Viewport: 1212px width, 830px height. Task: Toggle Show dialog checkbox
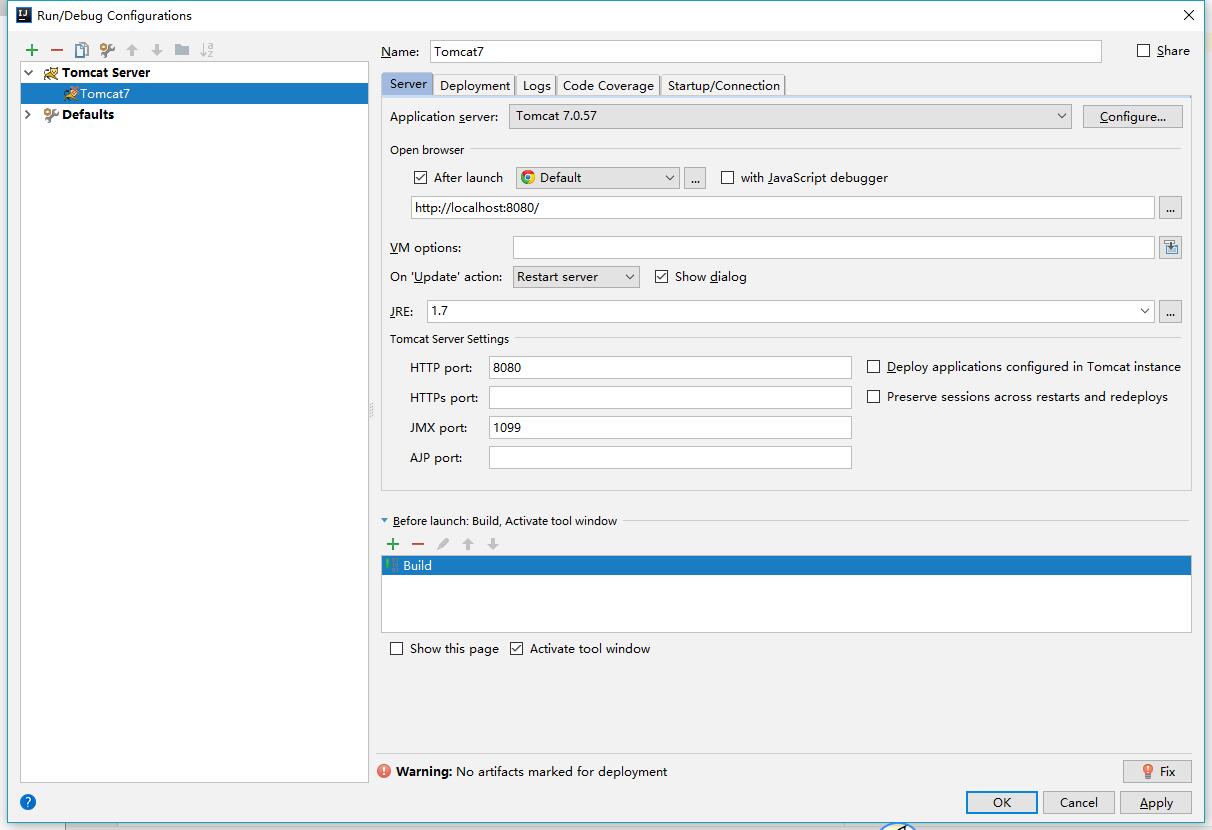coord(661,277)
